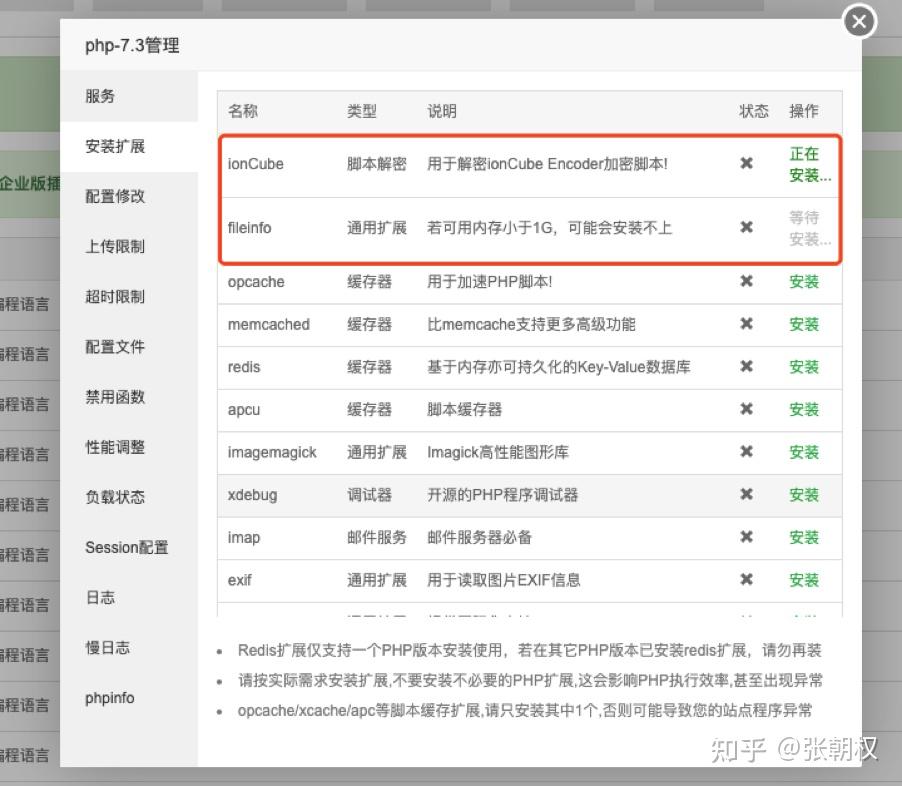902x786 pixels.
Task: Open the Session配置 section
Action: [x=126, y=547]
